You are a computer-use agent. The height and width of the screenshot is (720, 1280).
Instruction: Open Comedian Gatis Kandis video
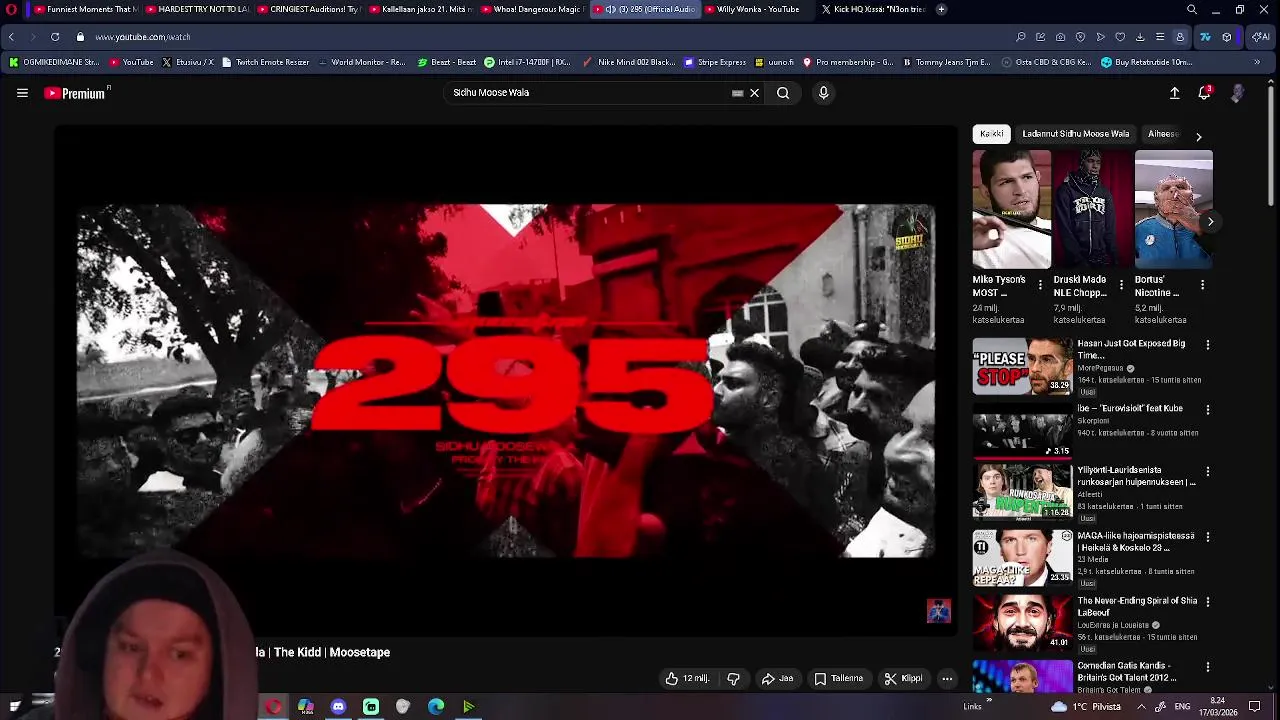1022,677
